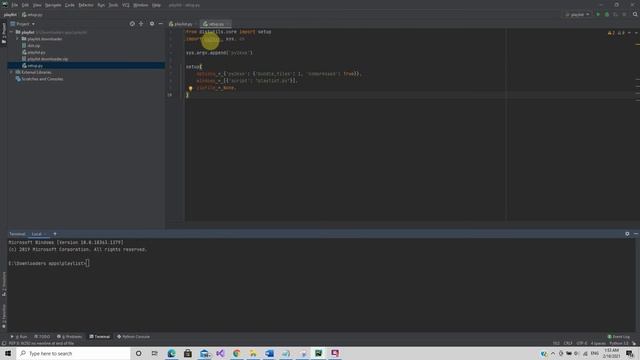
Task: Open terminal panel settings gear
Action: [627, 234]
